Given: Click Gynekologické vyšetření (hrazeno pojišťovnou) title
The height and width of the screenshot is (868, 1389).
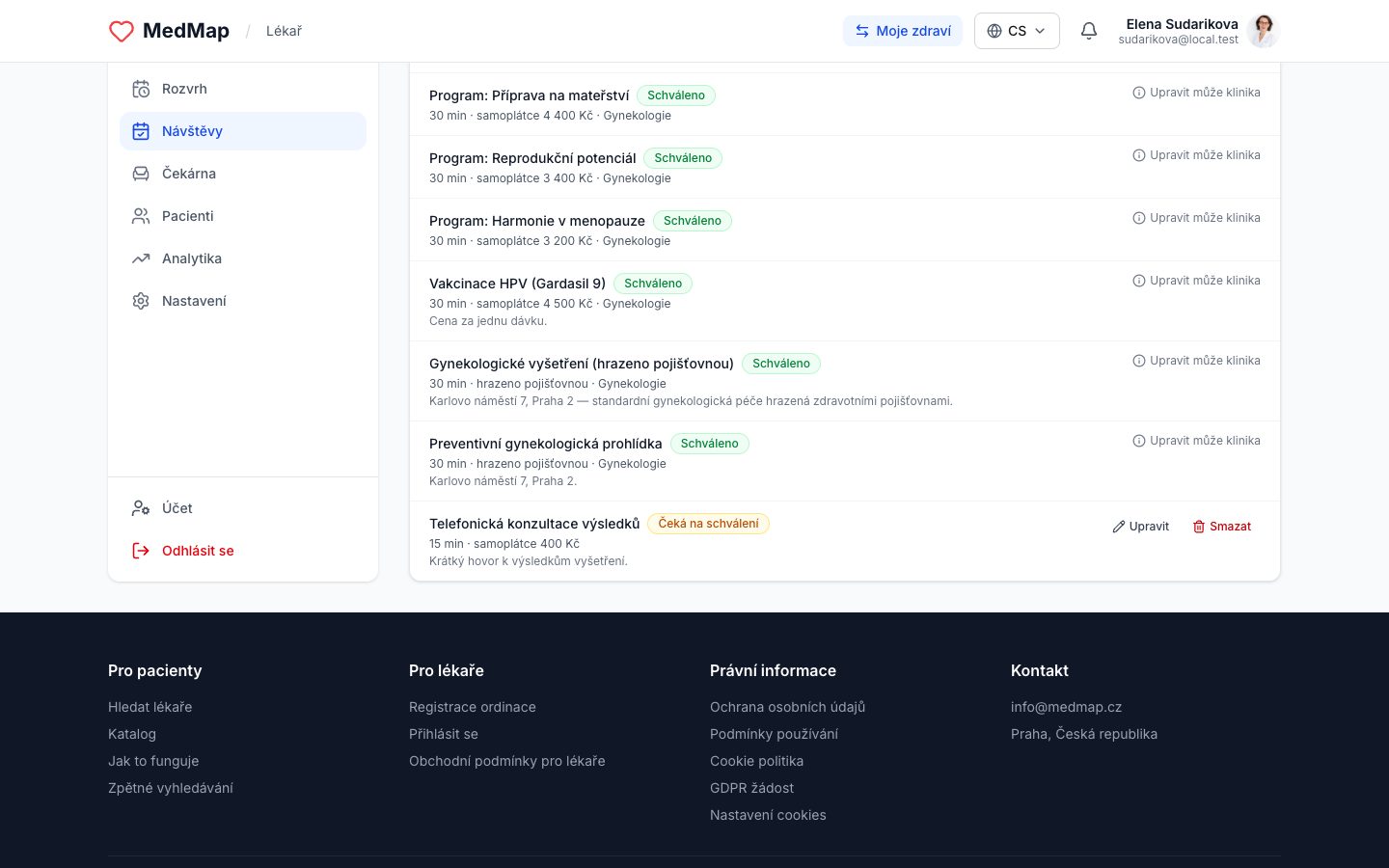Looking at the screenshot, I should pos(582,364).
